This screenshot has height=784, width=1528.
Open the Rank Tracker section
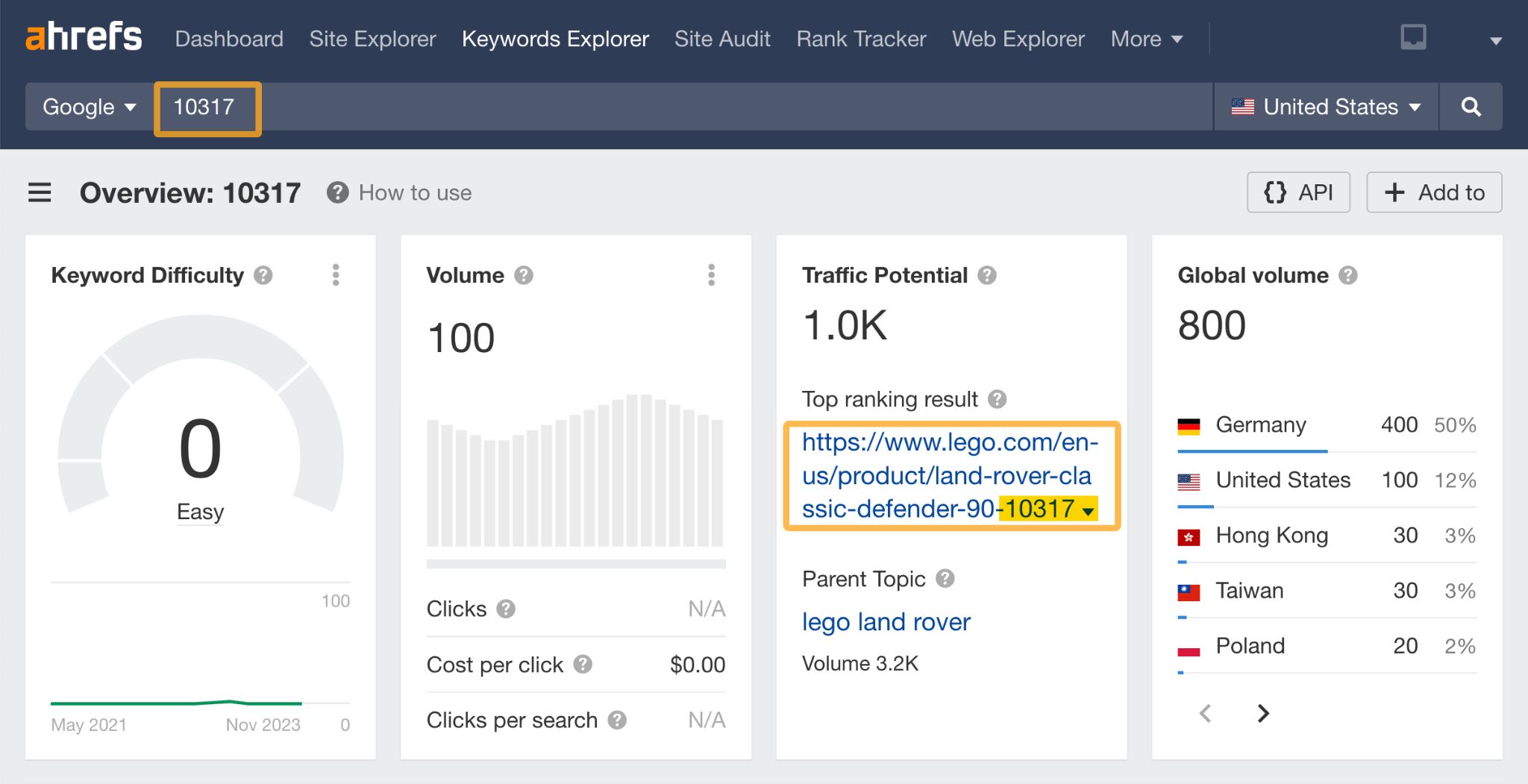point(861,39)
